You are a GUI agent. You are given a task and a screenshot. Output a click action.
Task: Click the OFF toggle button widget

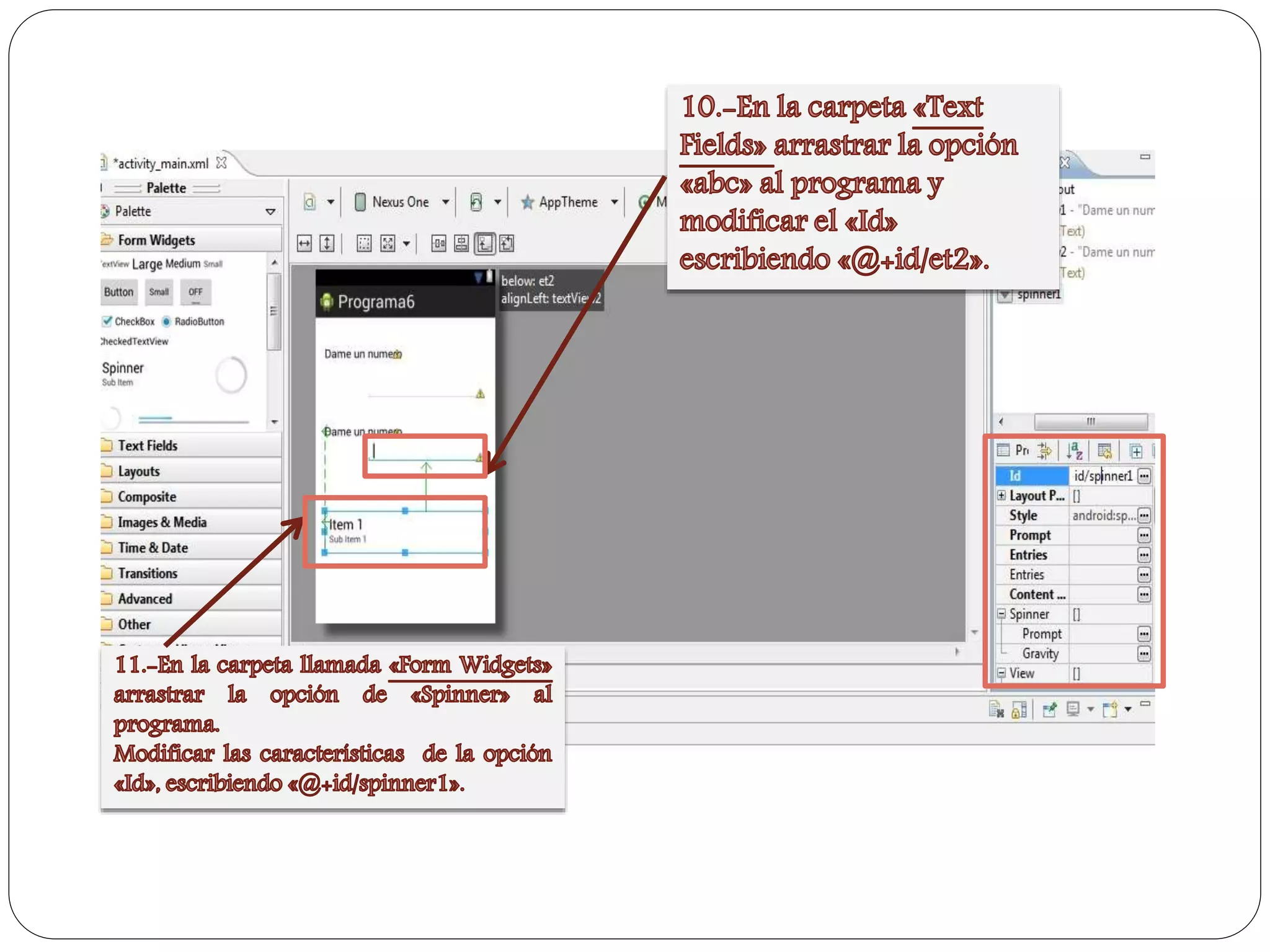[x=195, y=292]
